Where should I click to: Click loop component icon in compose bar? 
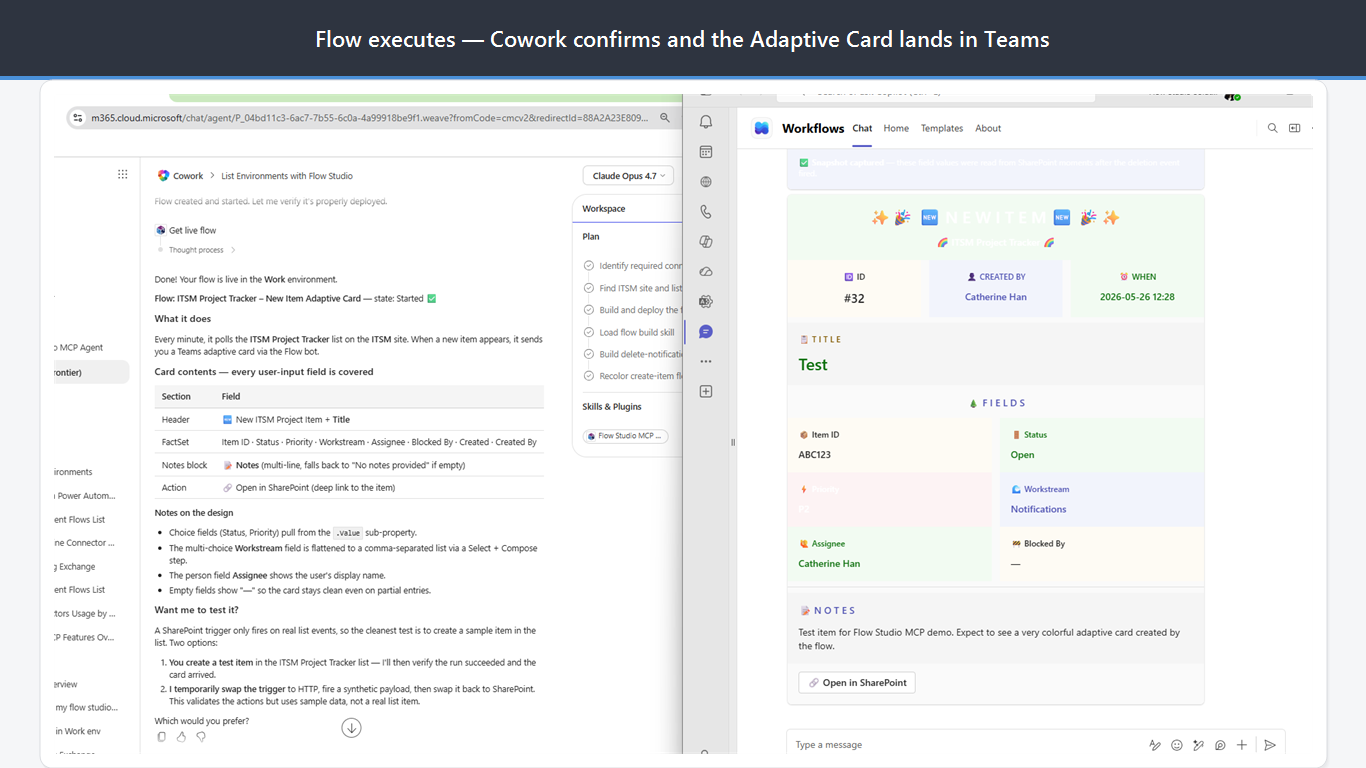pos(1220,745)
